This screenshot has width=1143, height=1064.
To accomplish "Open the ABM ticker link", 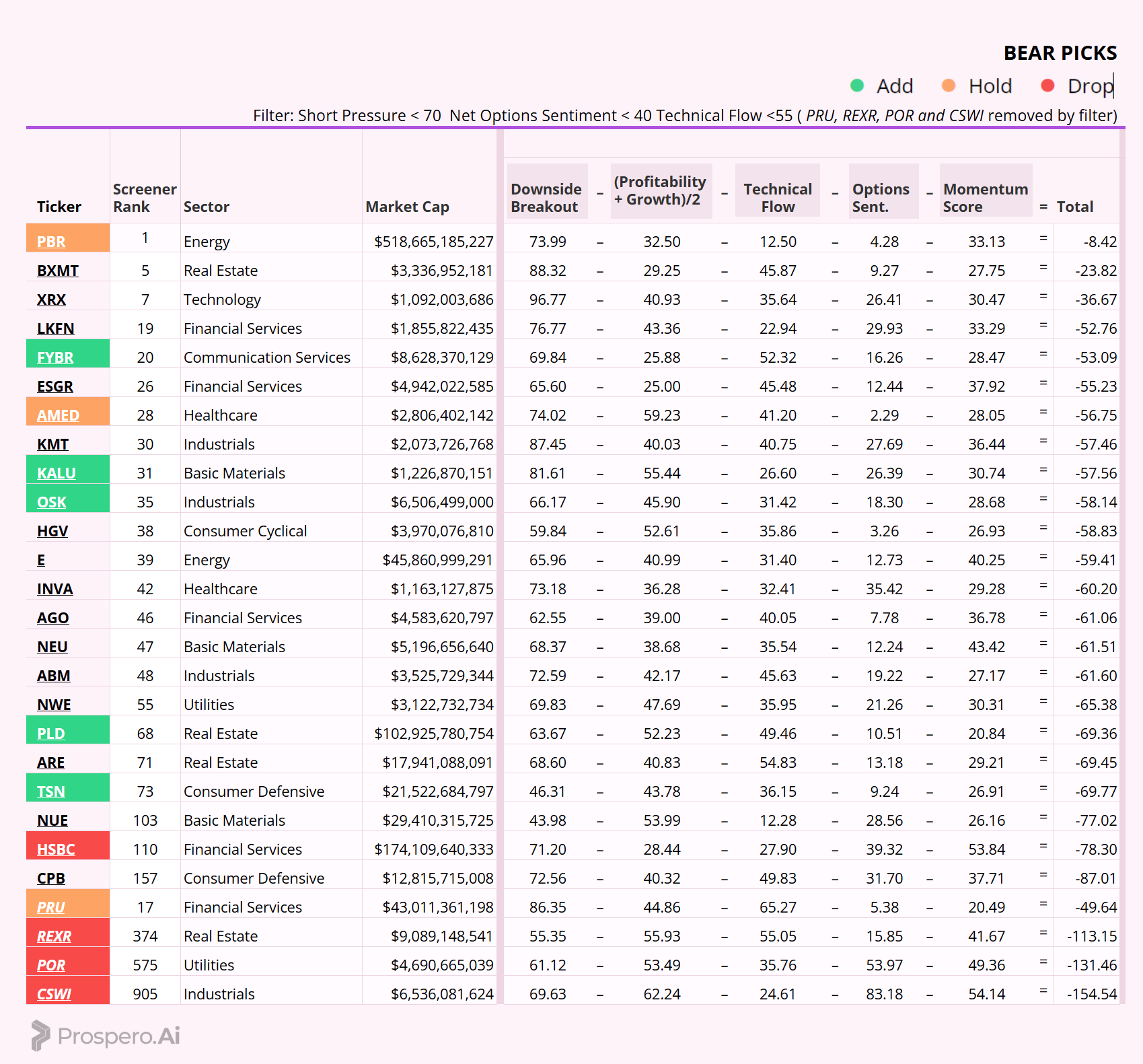I will pyautogui.click(x=54, y=676).
